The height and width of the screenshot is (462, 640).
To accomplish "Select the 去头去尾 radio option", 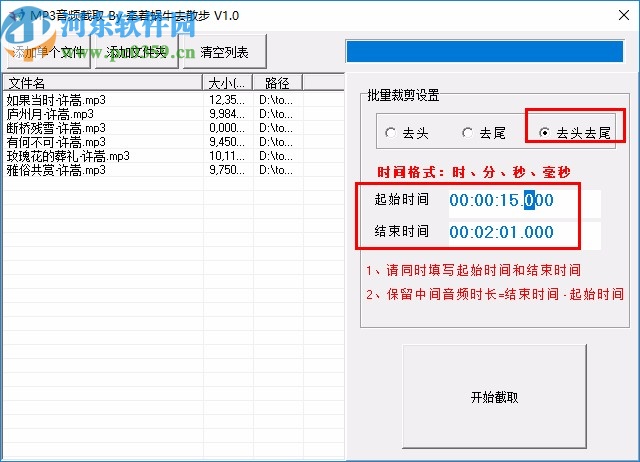I will (x=575, y=133).
